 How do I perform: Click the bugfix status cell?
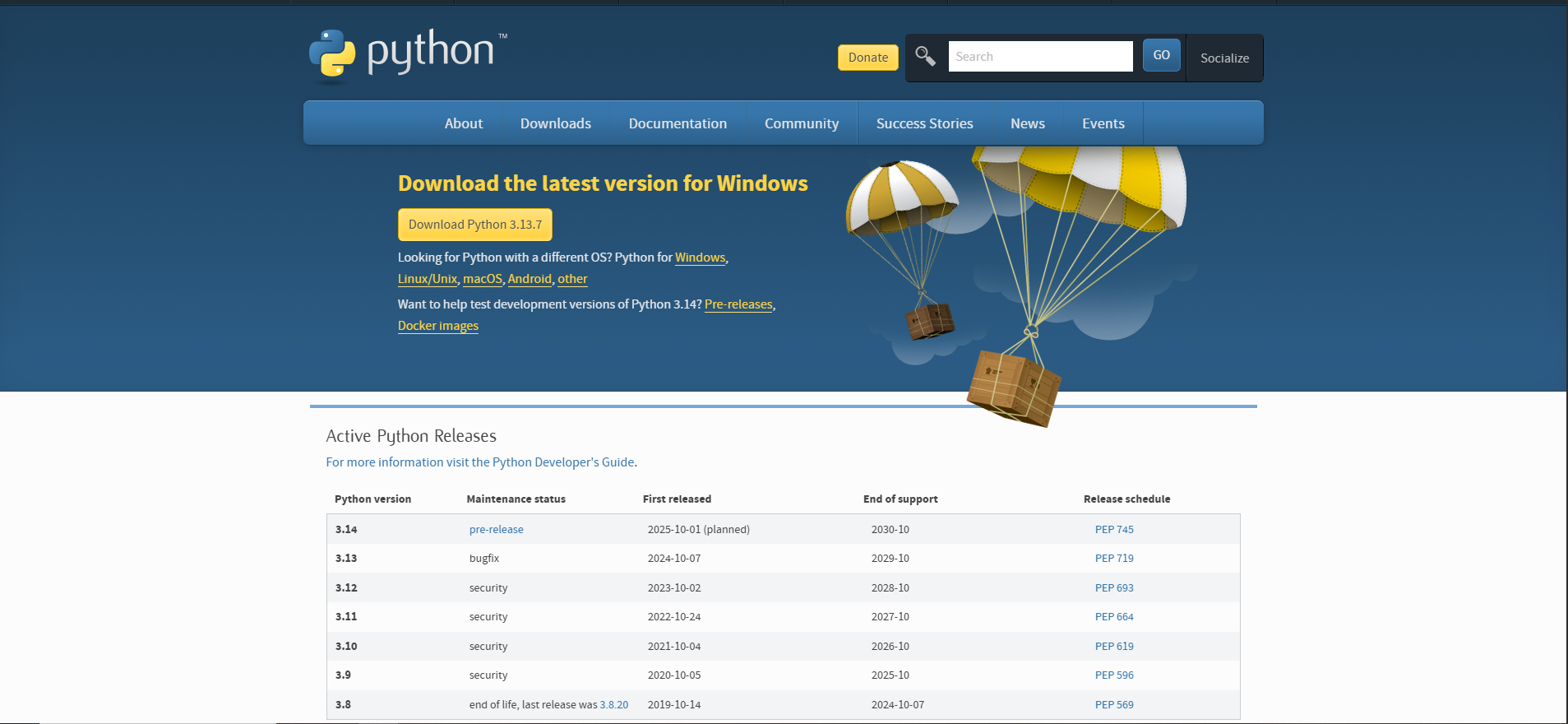click(x=484, y=559)
